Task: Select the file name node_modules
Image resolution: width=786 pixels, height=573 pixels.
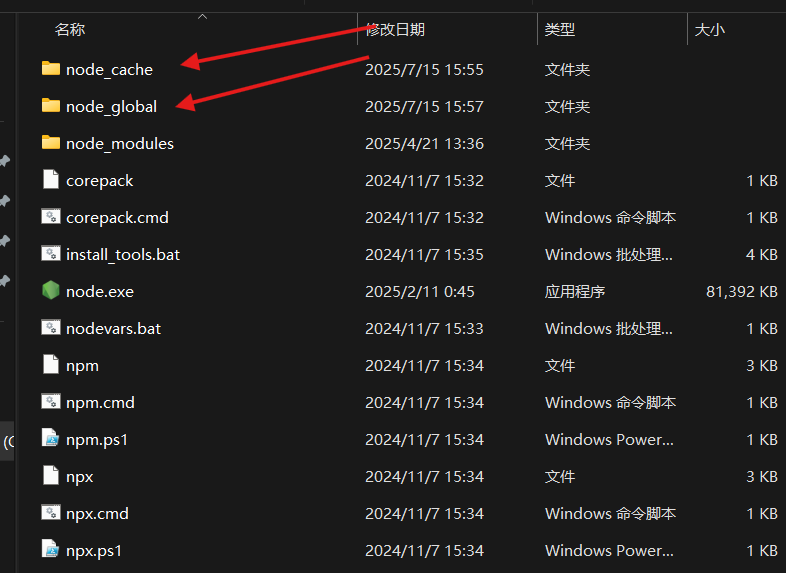Action: click(x=120, y=143)
